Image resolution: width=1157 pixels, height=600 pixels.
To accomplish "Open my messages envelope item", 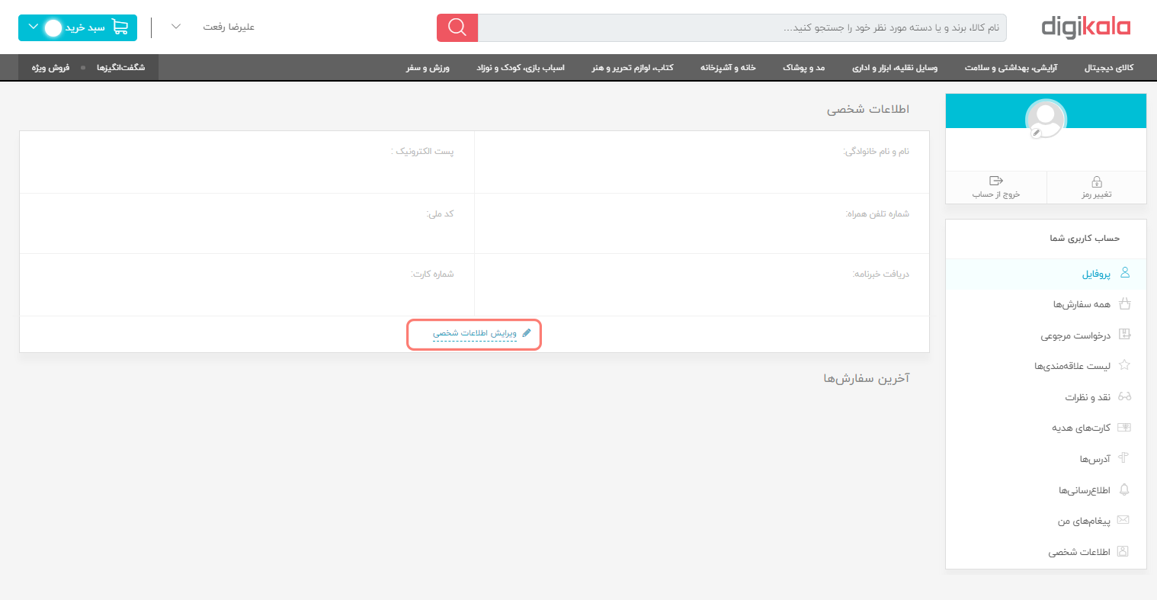I will [1123, 521].
